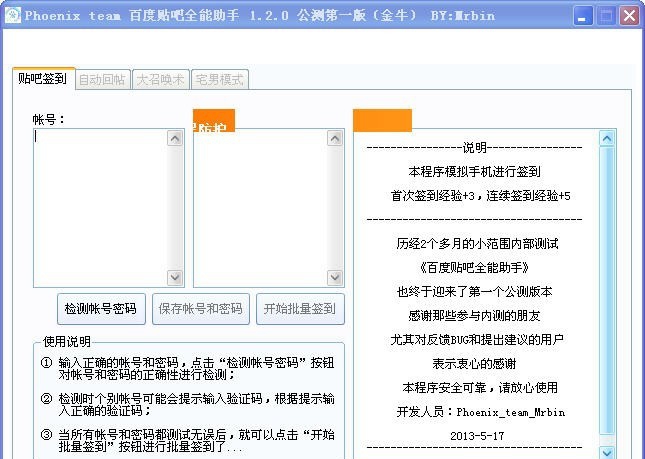The image size is (645, 459).
Task: Click text 开发人员：Phoenix_team_Mrbin
Action: coord(480,412)
